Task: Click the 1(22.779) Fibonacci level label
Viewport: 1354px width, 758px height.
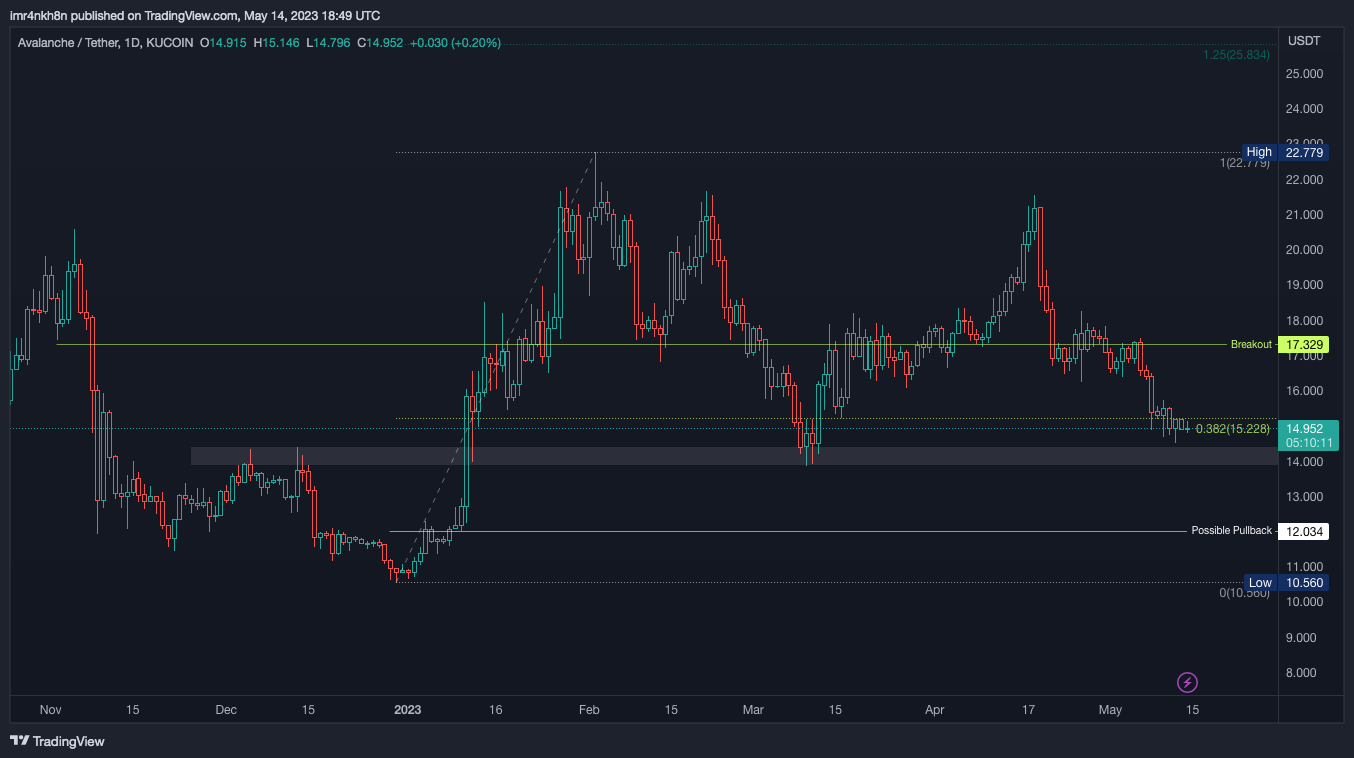Action: (1245, 163)
